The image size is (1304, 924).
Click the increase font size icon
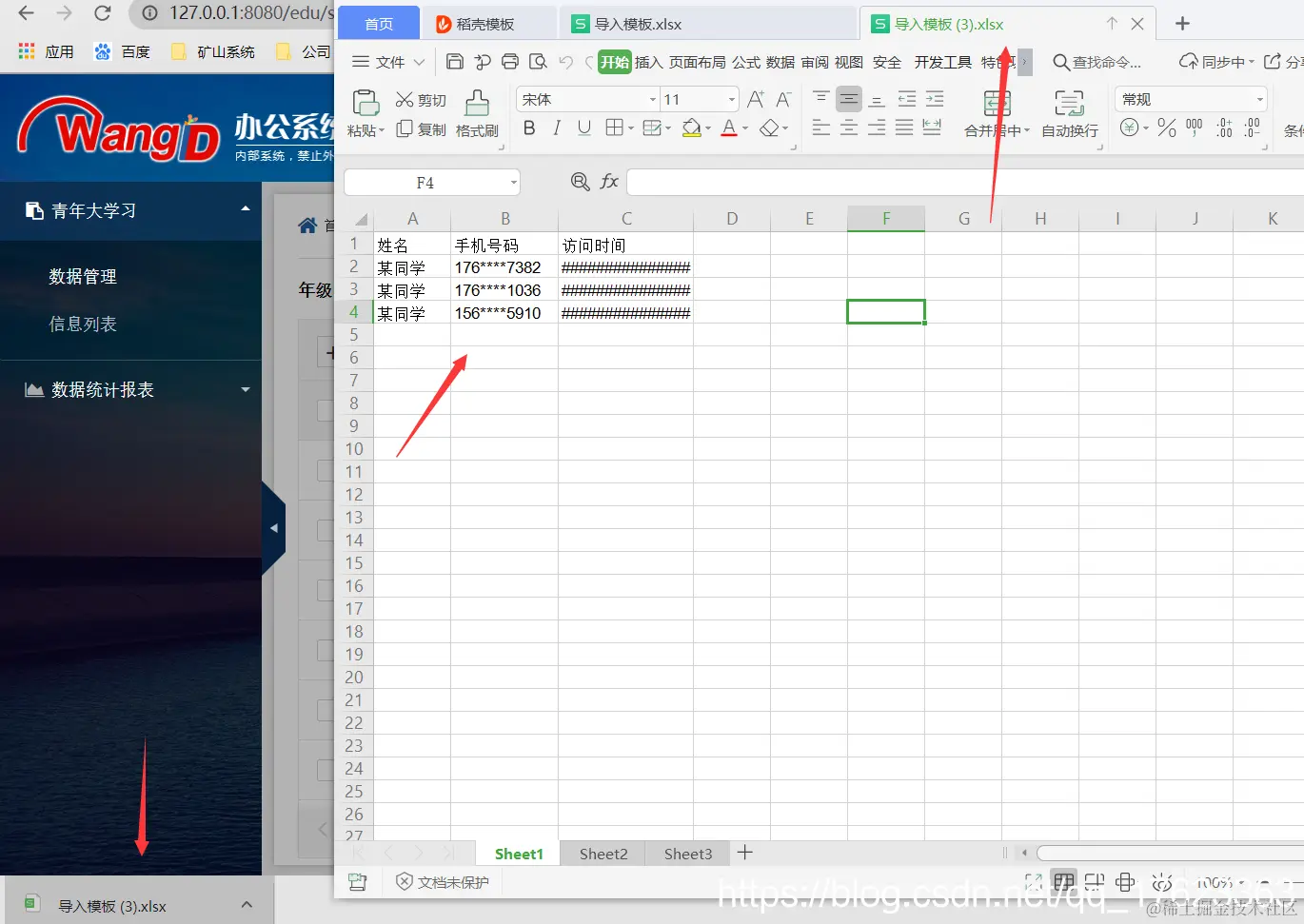756,99
